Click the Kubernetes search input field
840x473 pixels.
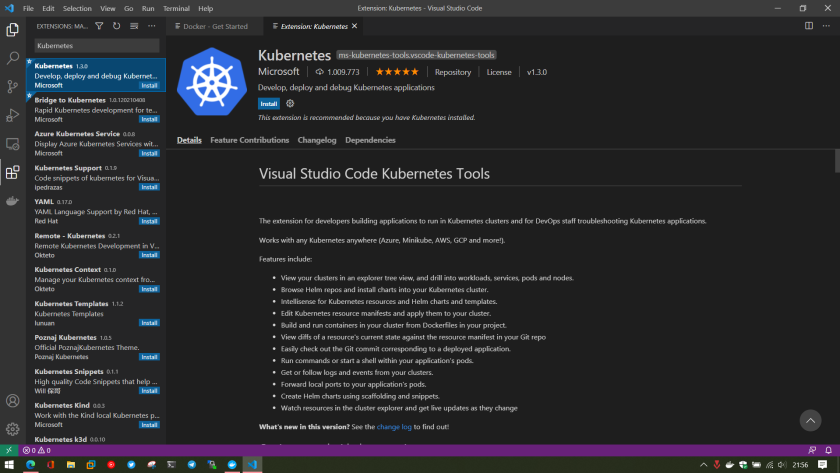96,45
